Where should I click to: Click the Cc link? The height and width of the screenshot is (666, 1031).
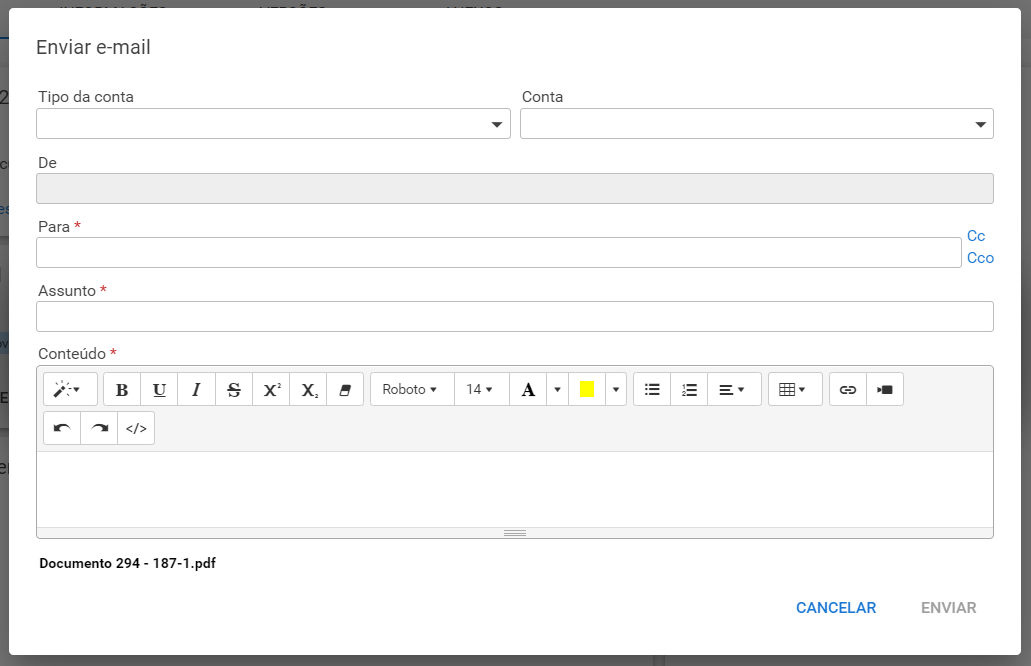click(976, 235)
